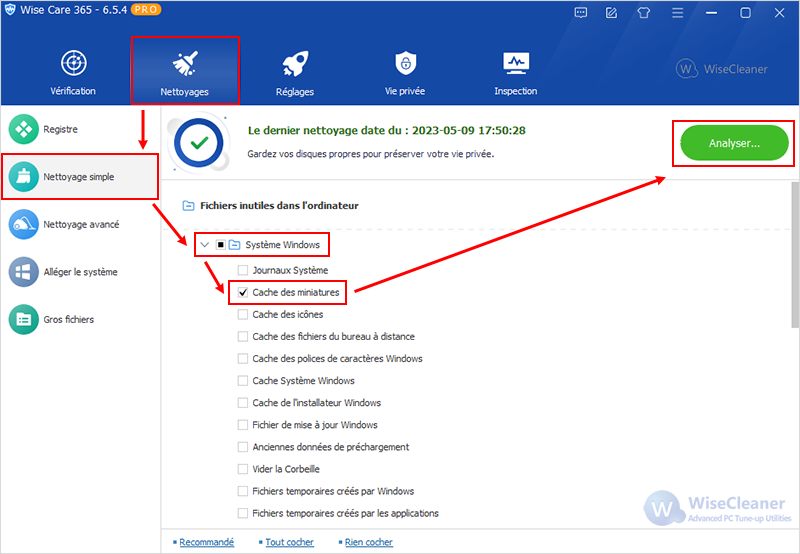The width and height of the screenshot is (800, 554).
Task: Switch to the Nettoyages tab
Action: [x=185, y=71]
